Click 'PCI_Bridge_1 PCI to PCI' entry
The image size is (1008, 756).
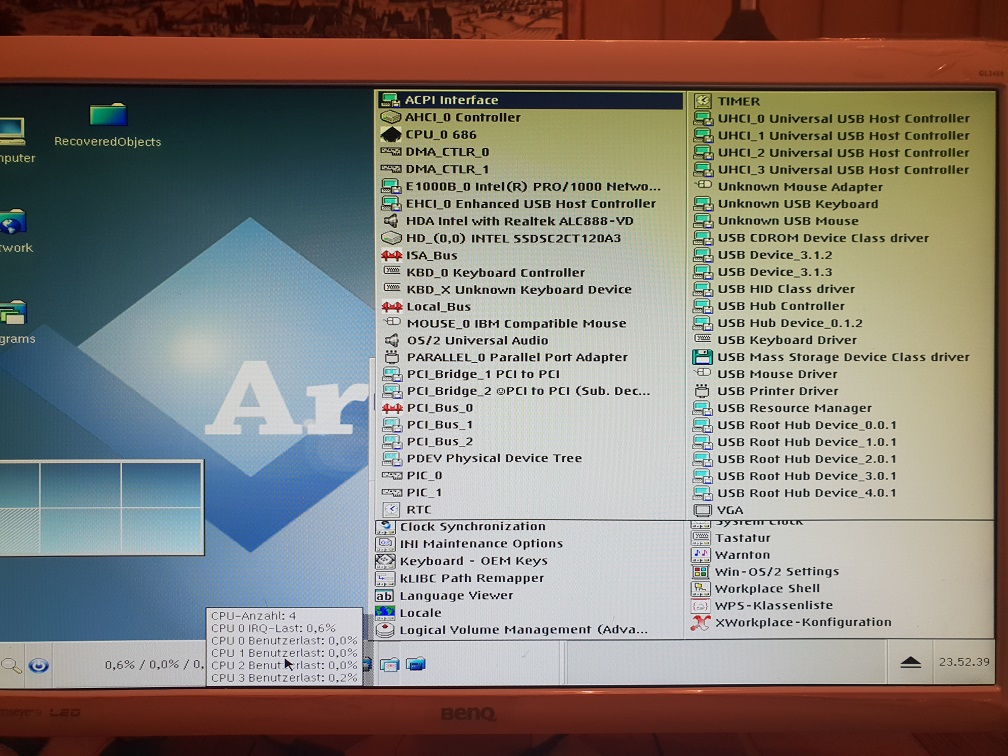[483, 374]
